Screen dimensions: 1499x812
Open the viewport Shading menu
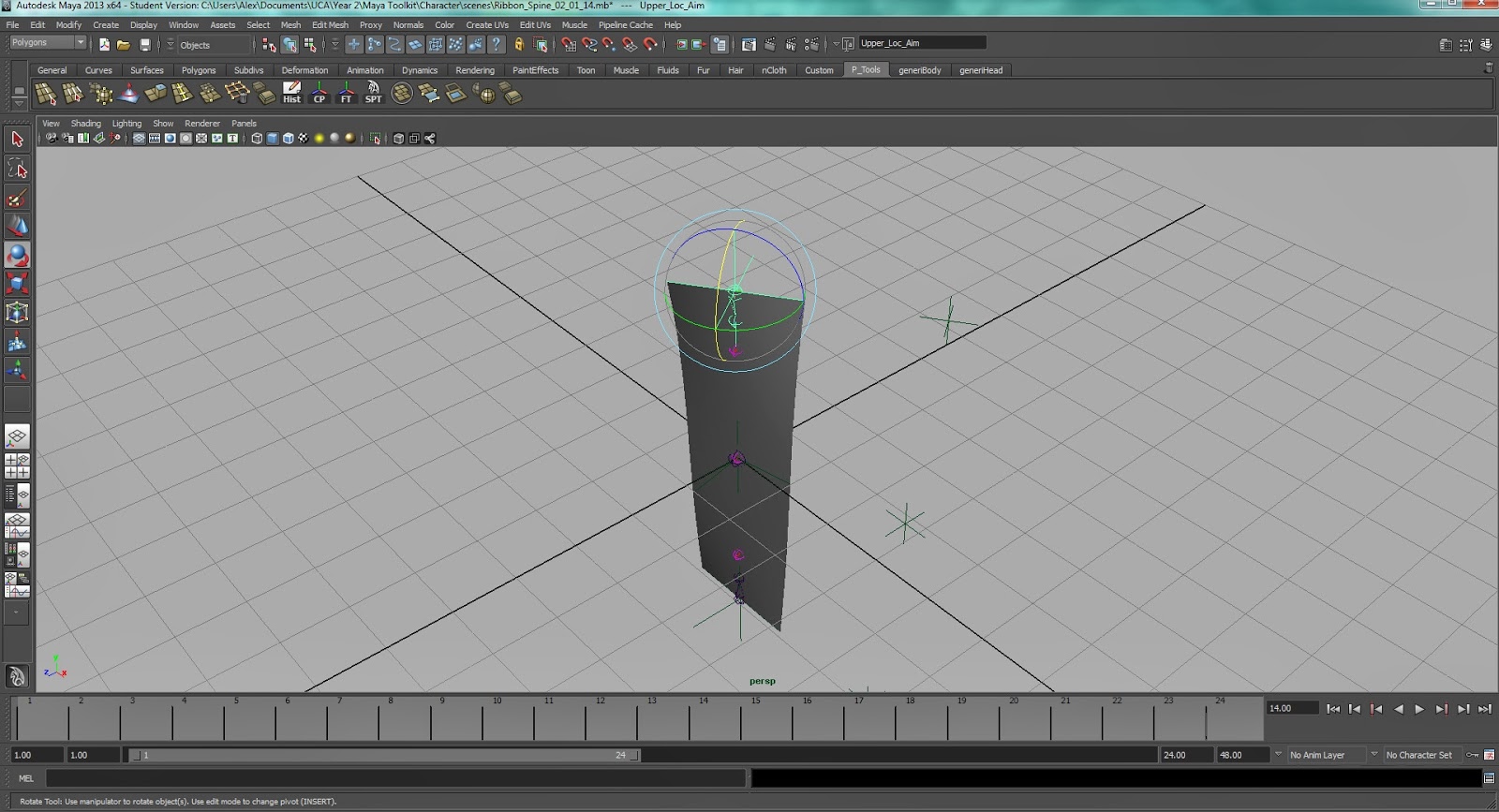pyautogui.click(x=85, y=124)
